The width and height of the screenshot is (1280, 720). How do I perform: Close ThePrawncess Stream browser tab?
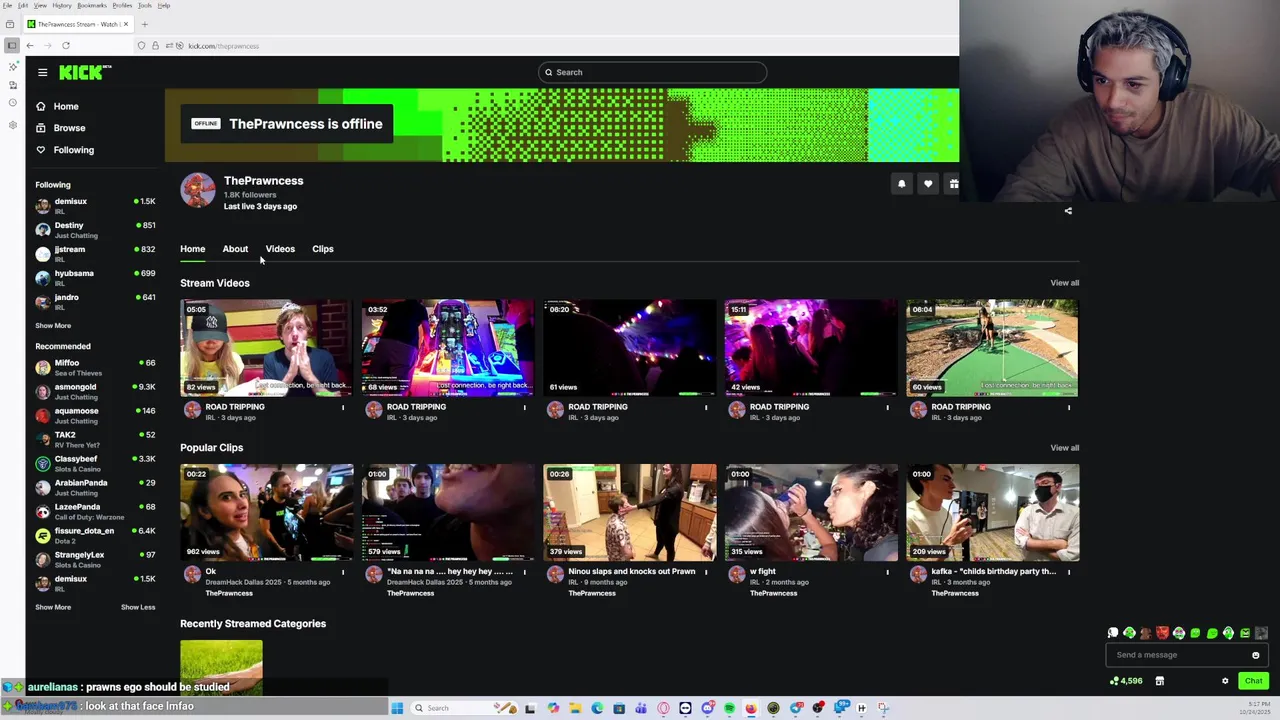[125, 24]
